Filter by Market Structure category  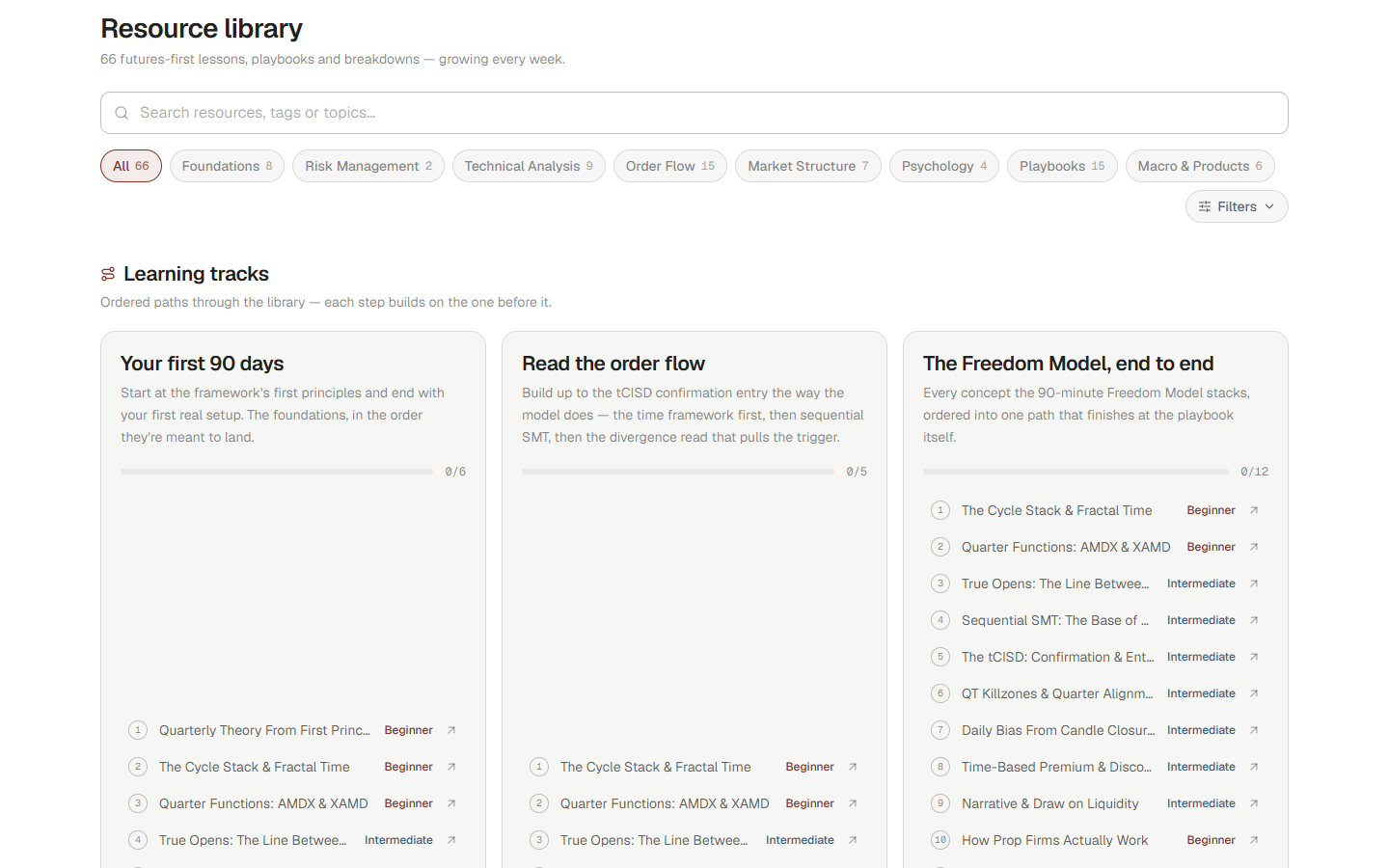[808, 166]
